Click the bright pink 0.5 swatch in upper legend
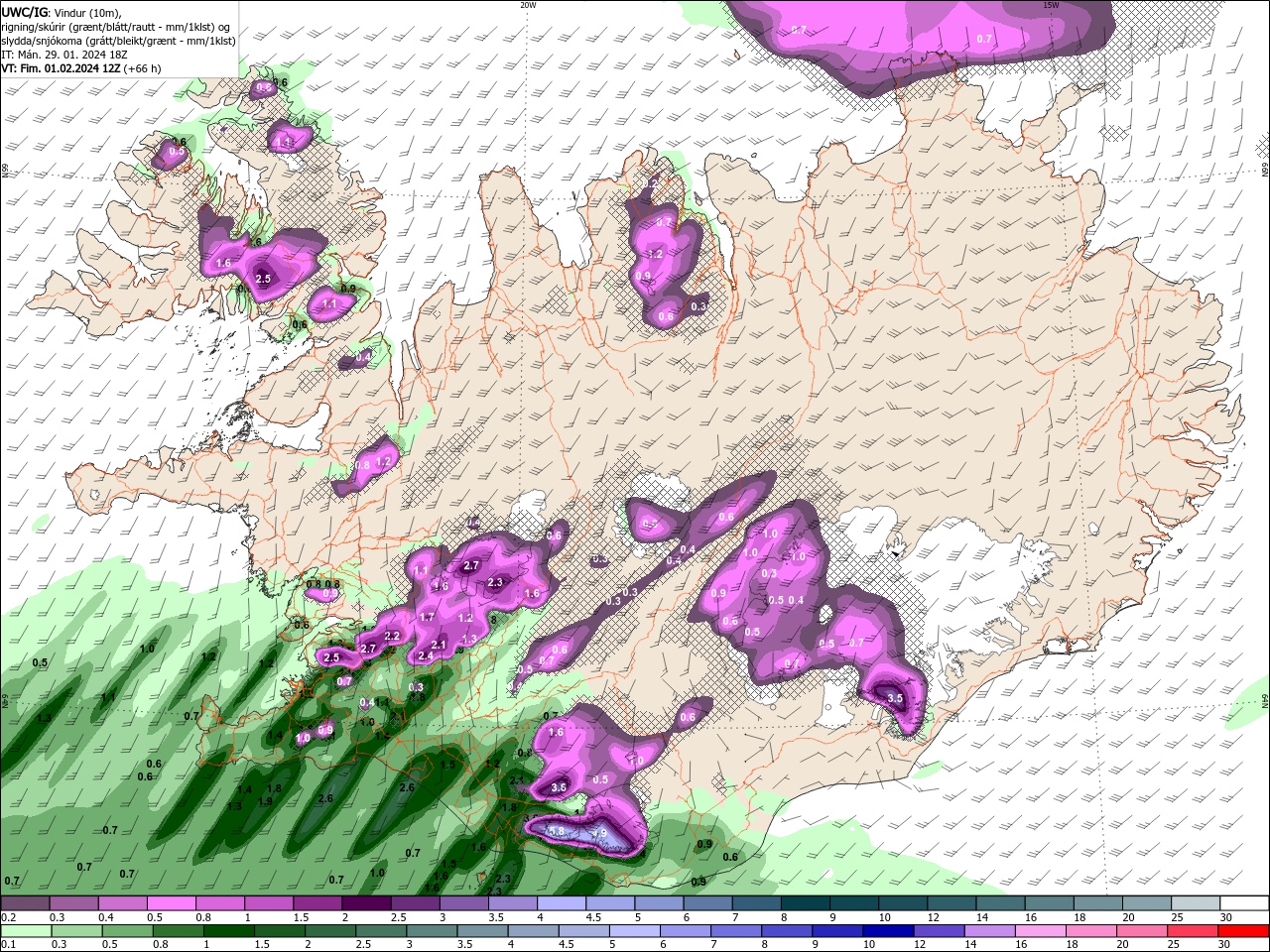1270x952 pixels. tap(171, 903)
